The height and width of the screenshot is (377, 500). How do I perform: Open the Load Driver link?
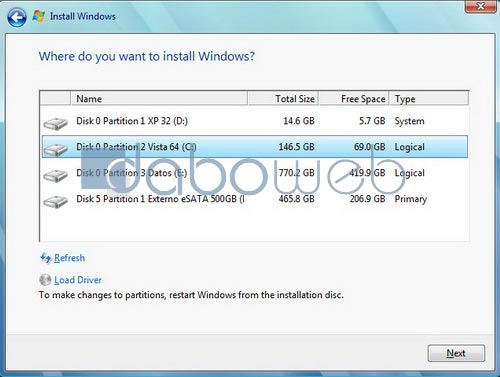click(x=78, y=280)
